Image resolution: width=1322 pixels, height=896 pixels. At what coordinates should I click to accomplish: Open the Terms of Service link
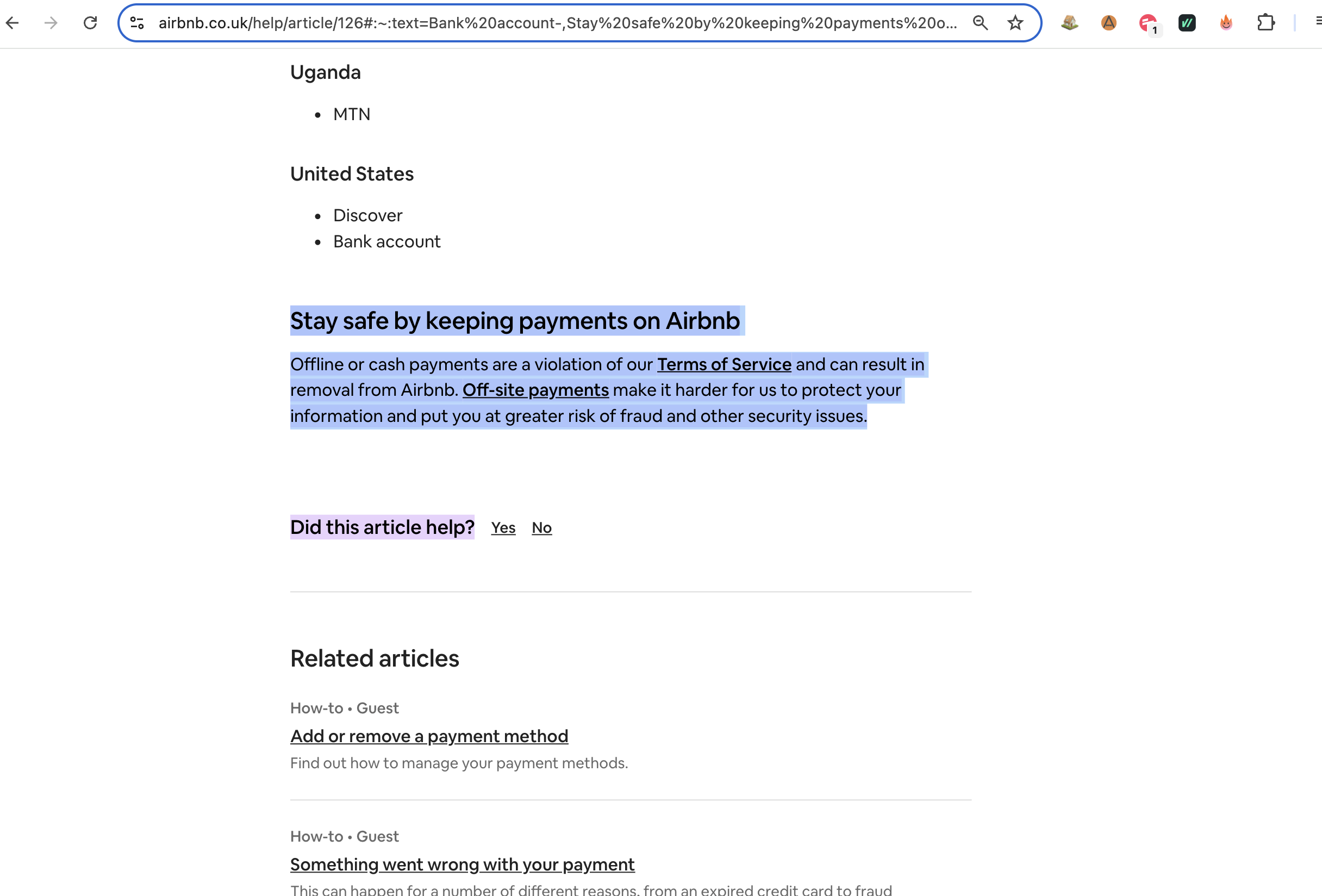724,364
